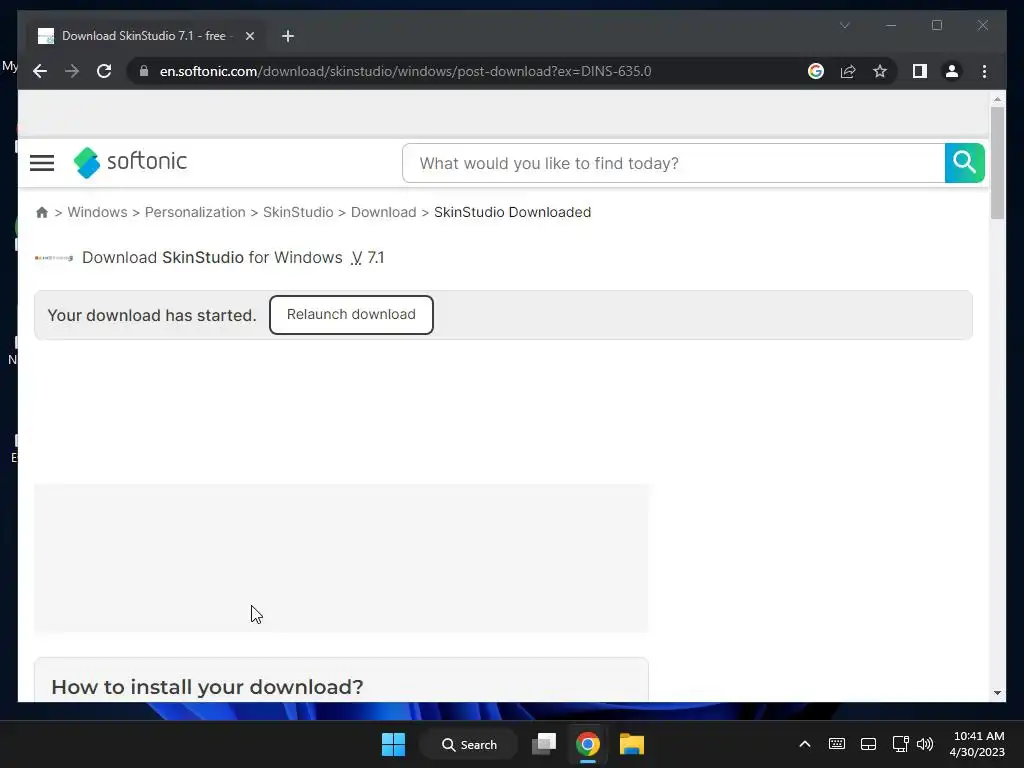
Task: Click the vertical scrollbar thumb
Action: 997,163
